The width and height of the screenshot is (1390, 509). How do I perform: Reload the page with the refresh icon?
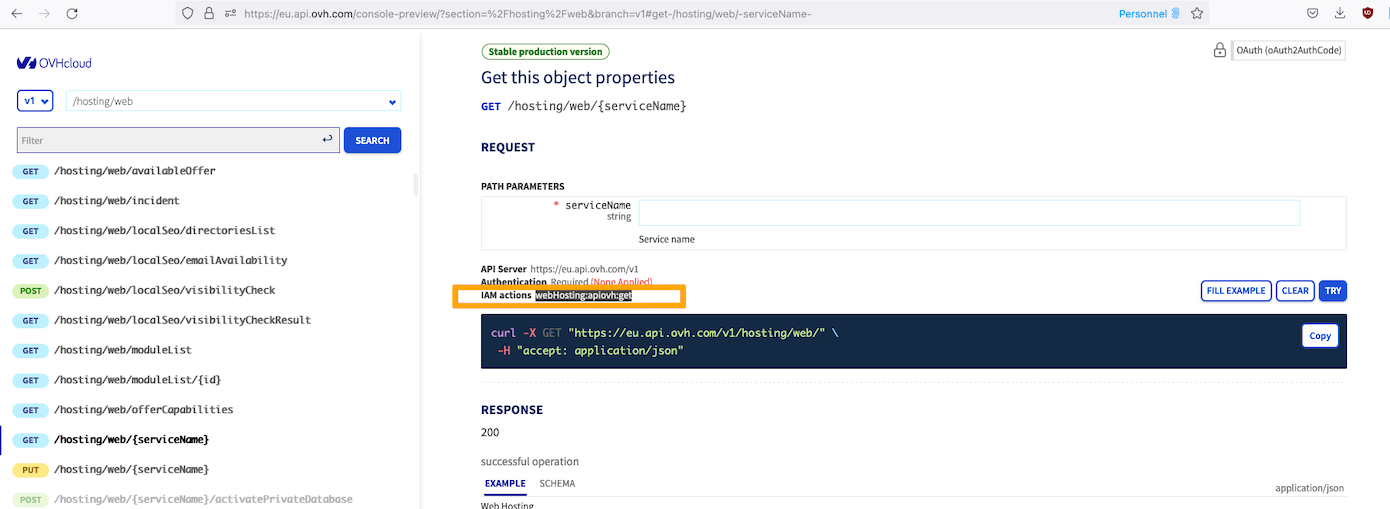[72, 14]
